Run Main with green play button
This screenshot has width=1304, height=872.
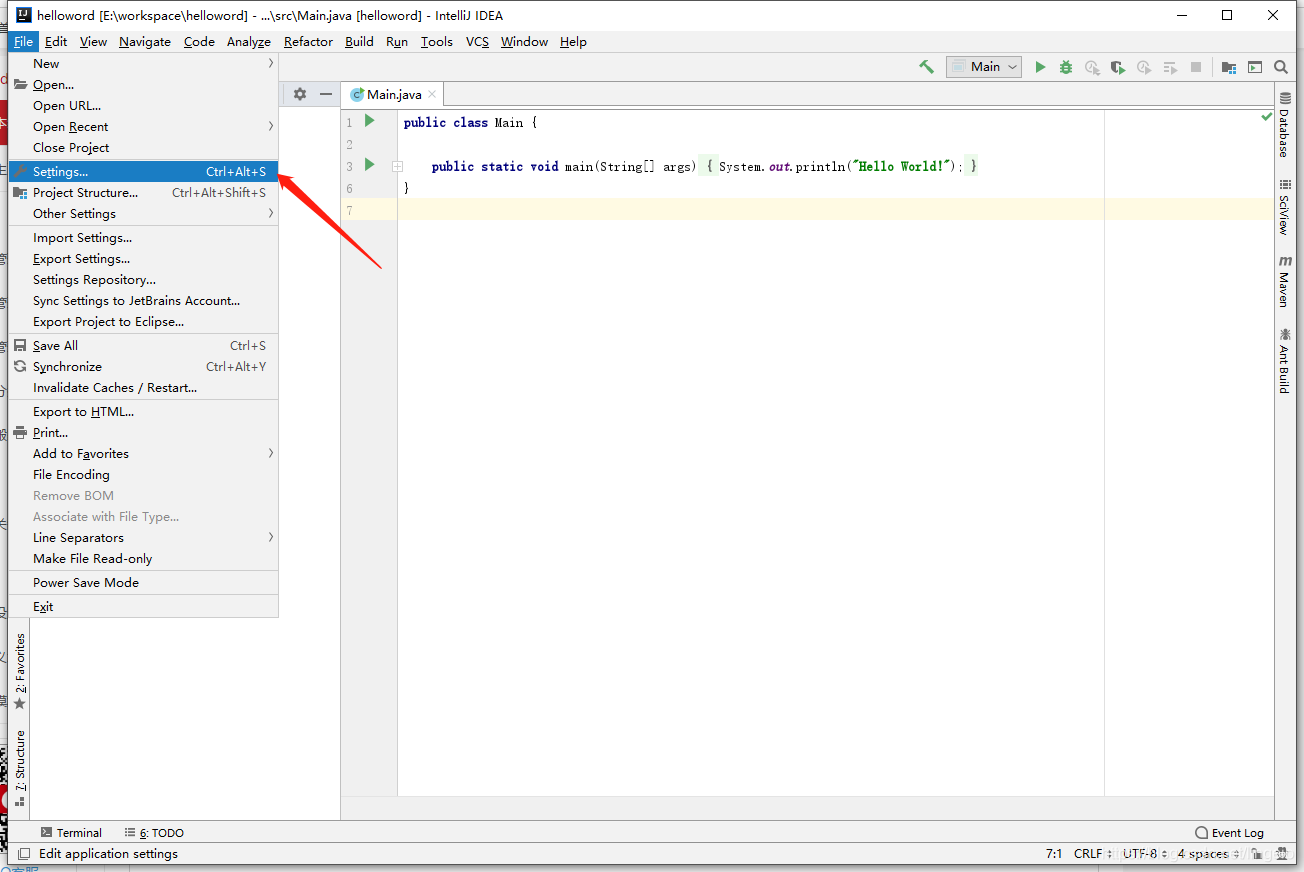click(1040, 67)
